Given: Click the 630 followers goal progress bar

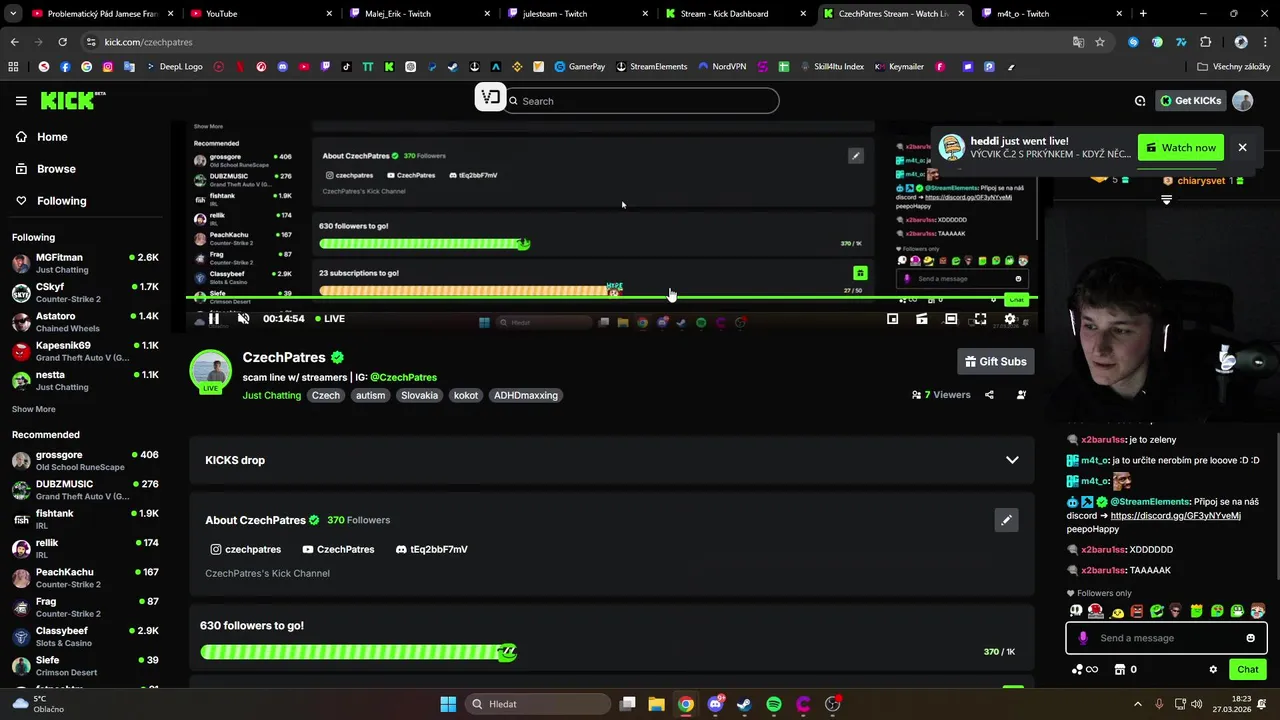Looking at the screenshot, I should (x=359, y=652).
